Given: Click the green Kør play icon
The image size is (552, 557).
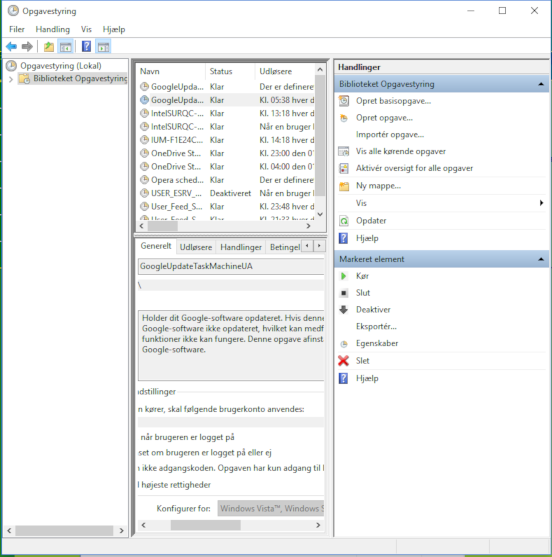Looking at the screenshot, I should (343, 276).
